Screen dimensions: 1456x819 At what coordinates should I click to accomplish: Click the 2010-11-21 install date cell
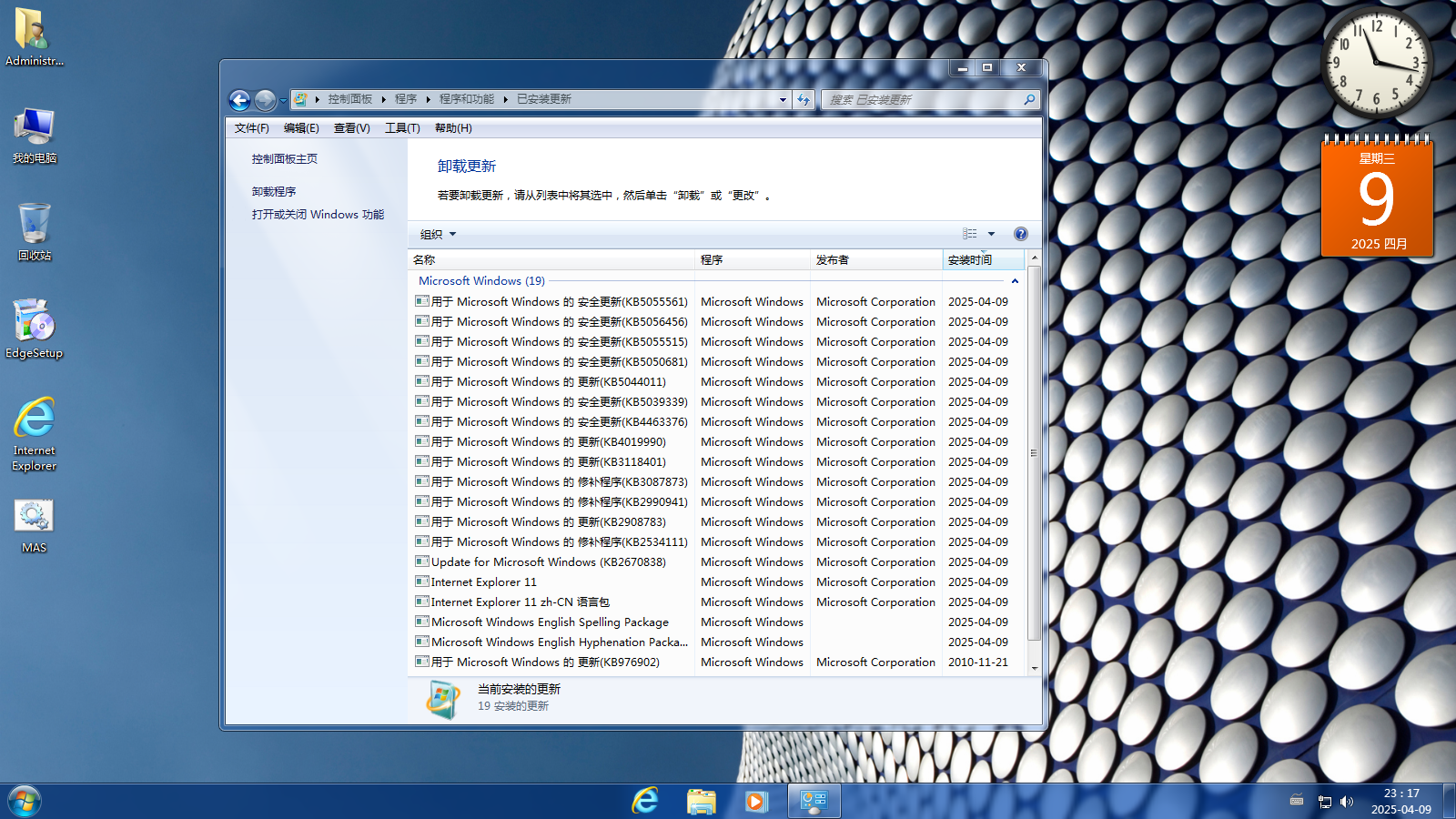[978, 662]
